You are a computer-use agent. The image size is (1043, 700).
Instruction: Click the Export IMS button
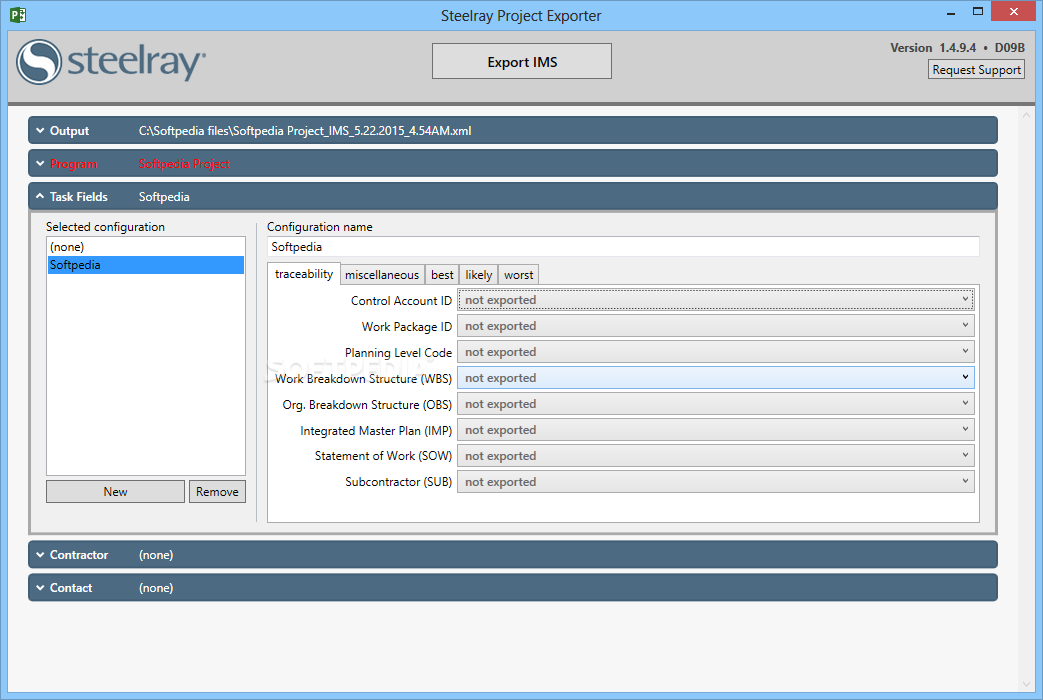click(x=522, y=61)
